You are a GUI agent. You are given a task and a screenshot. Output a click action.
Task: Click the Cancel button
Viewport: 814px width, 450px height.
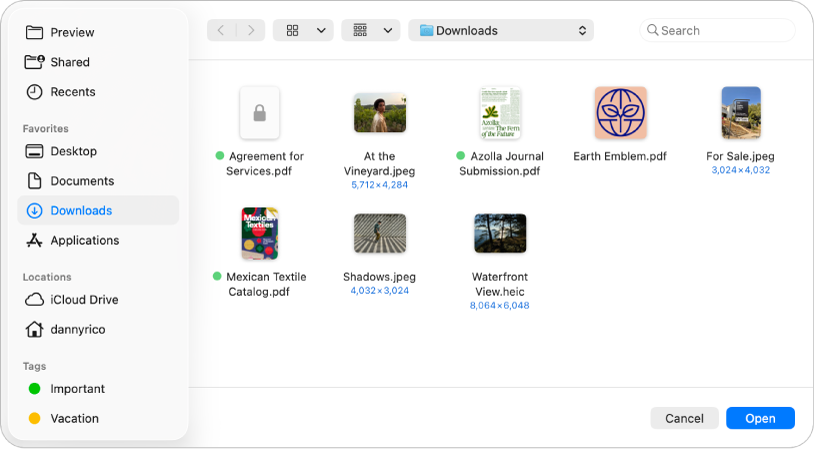[x=684, y=418]
